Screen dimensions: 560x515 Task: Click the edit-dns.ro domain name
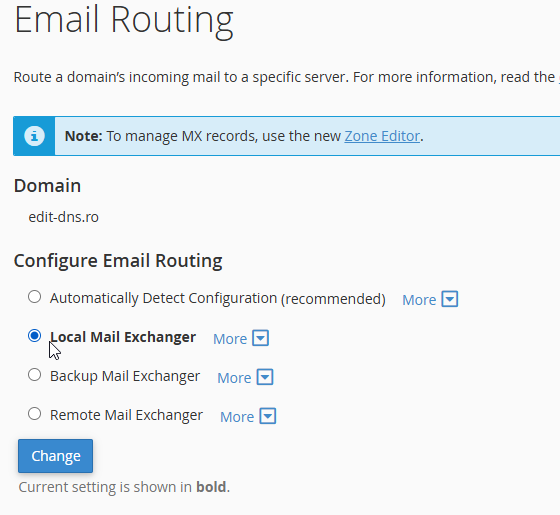point(64,217)
